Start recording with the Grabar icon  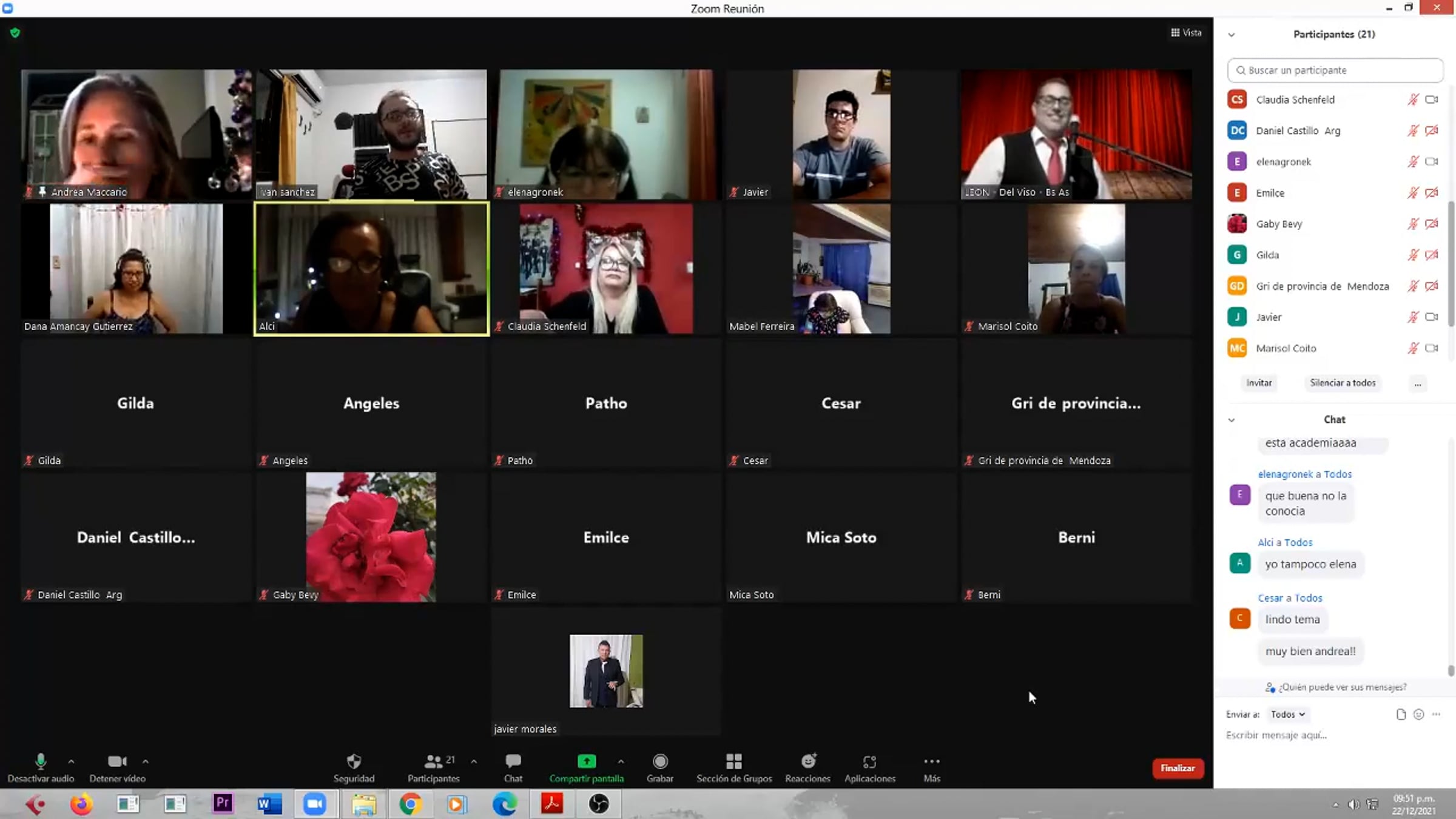pyautogui.click(x=659, y=762)
